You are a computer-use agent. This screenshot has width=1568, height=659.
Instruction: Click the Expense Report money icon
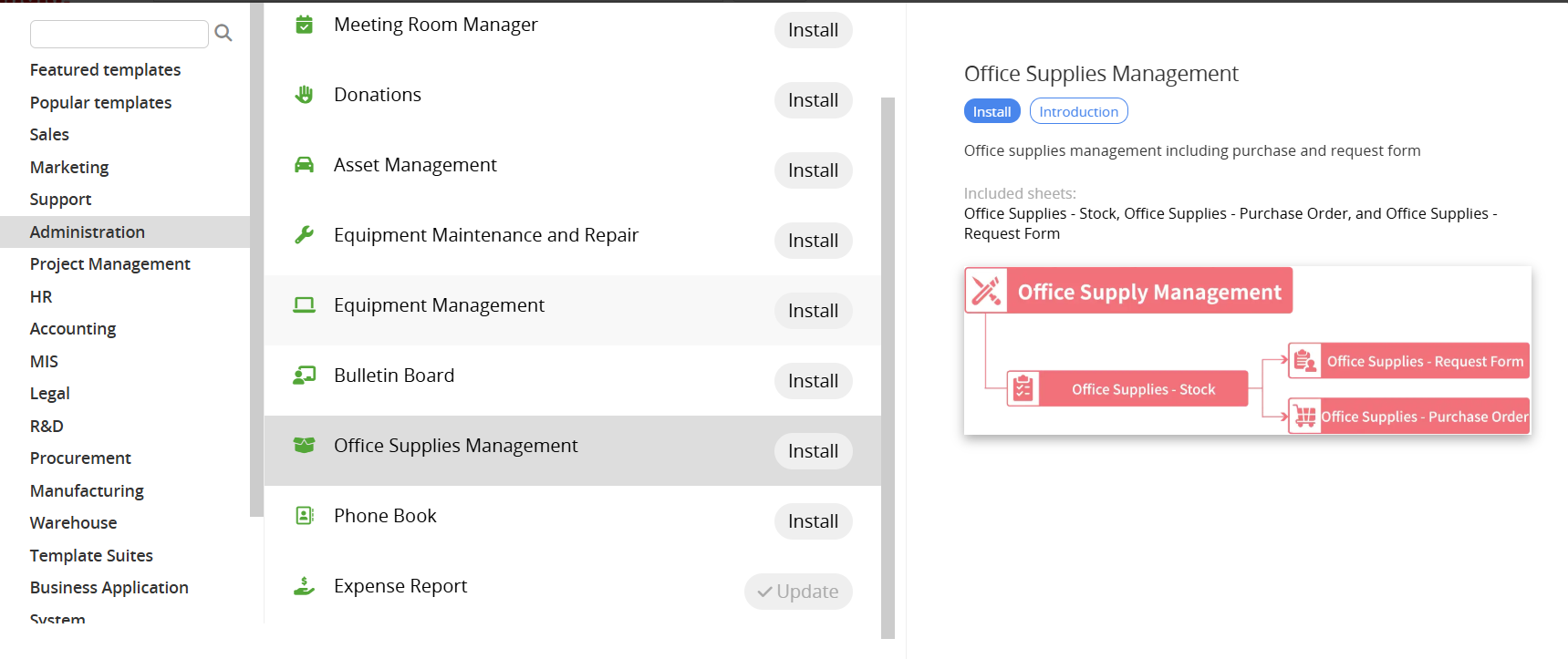[x=305, y=586]
